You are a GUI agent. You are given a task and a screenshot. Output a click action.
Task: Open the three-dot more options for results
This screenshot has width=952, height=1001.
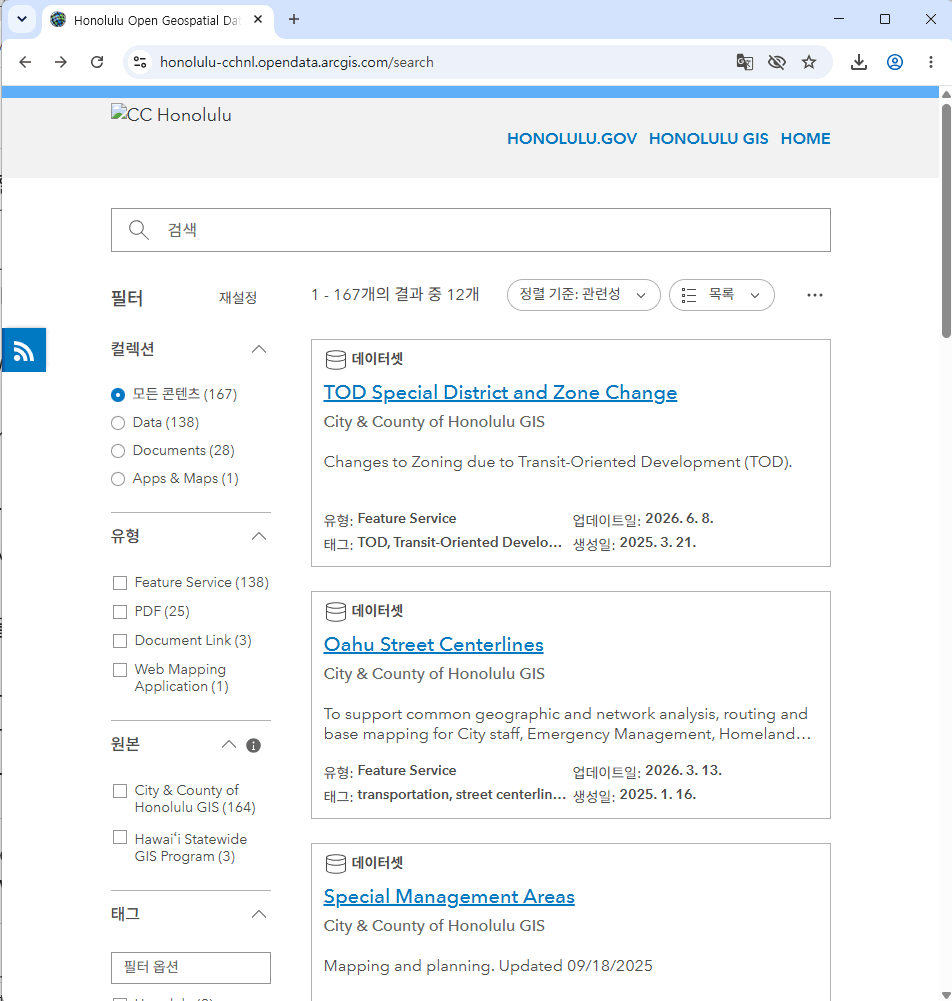pos(814,295)
